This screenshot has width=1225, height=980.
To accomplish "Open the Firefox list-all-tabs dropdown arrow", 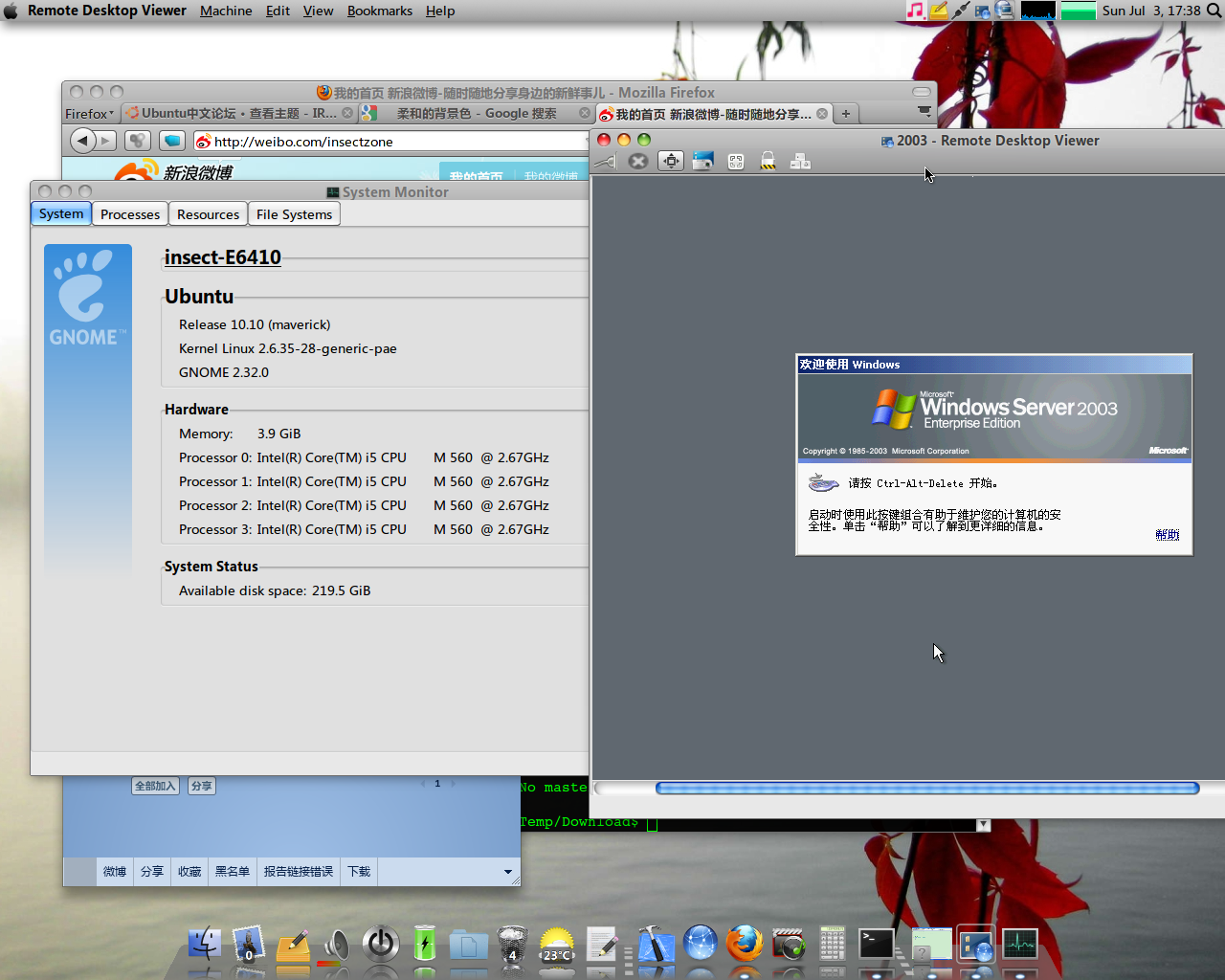I will pyautogui.click(x=924, y=112).
